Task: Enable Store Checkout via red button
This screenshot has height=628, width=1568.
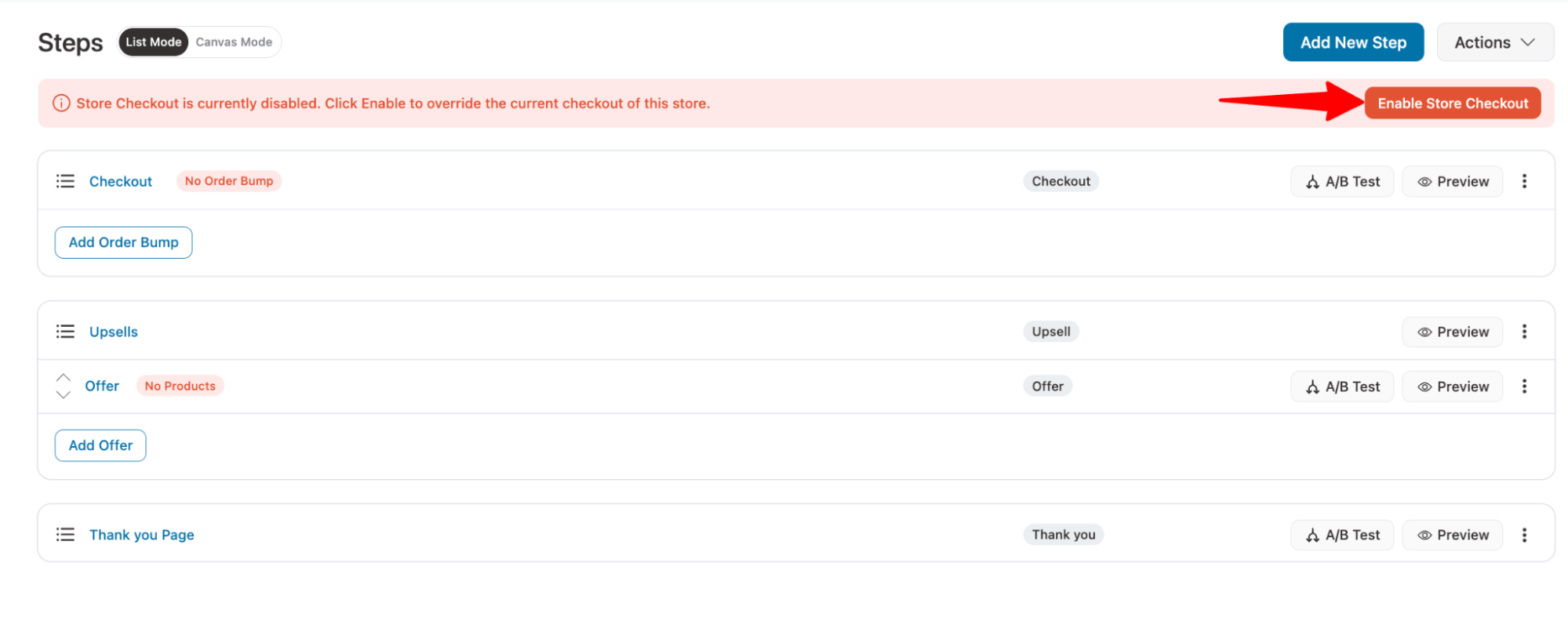Action: tap(1453, 103)
